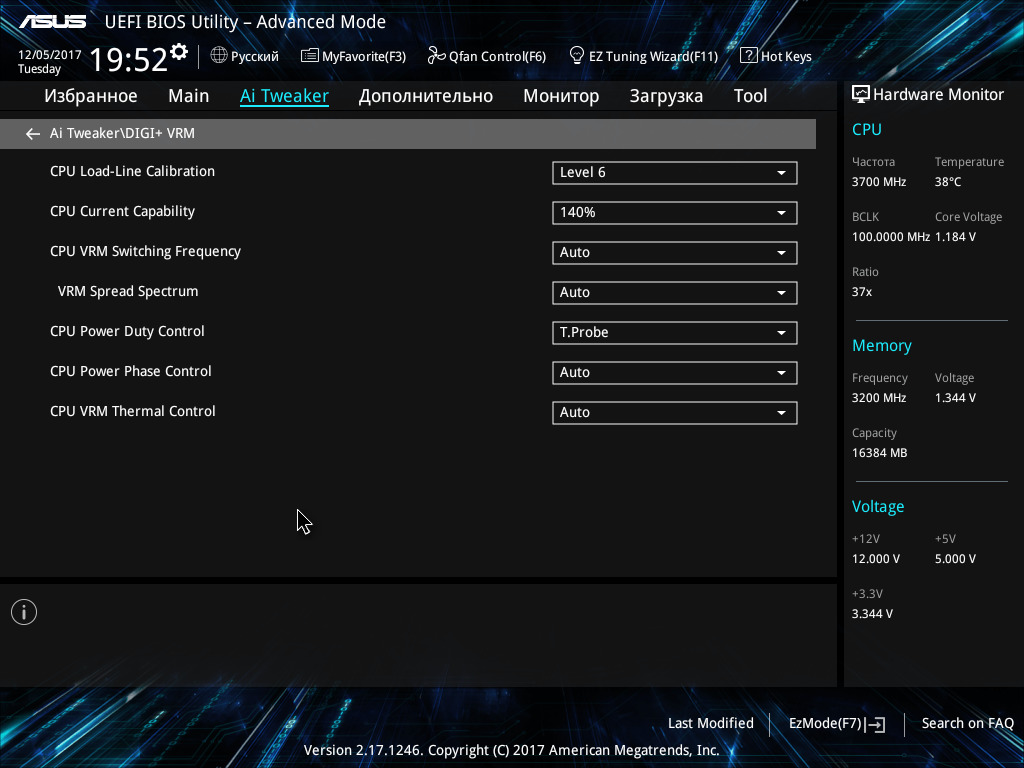The width and height of the screenshot is (1024, 768).
Task: Click the Qfan Control fan icon
Action: [x=436, y=56]
